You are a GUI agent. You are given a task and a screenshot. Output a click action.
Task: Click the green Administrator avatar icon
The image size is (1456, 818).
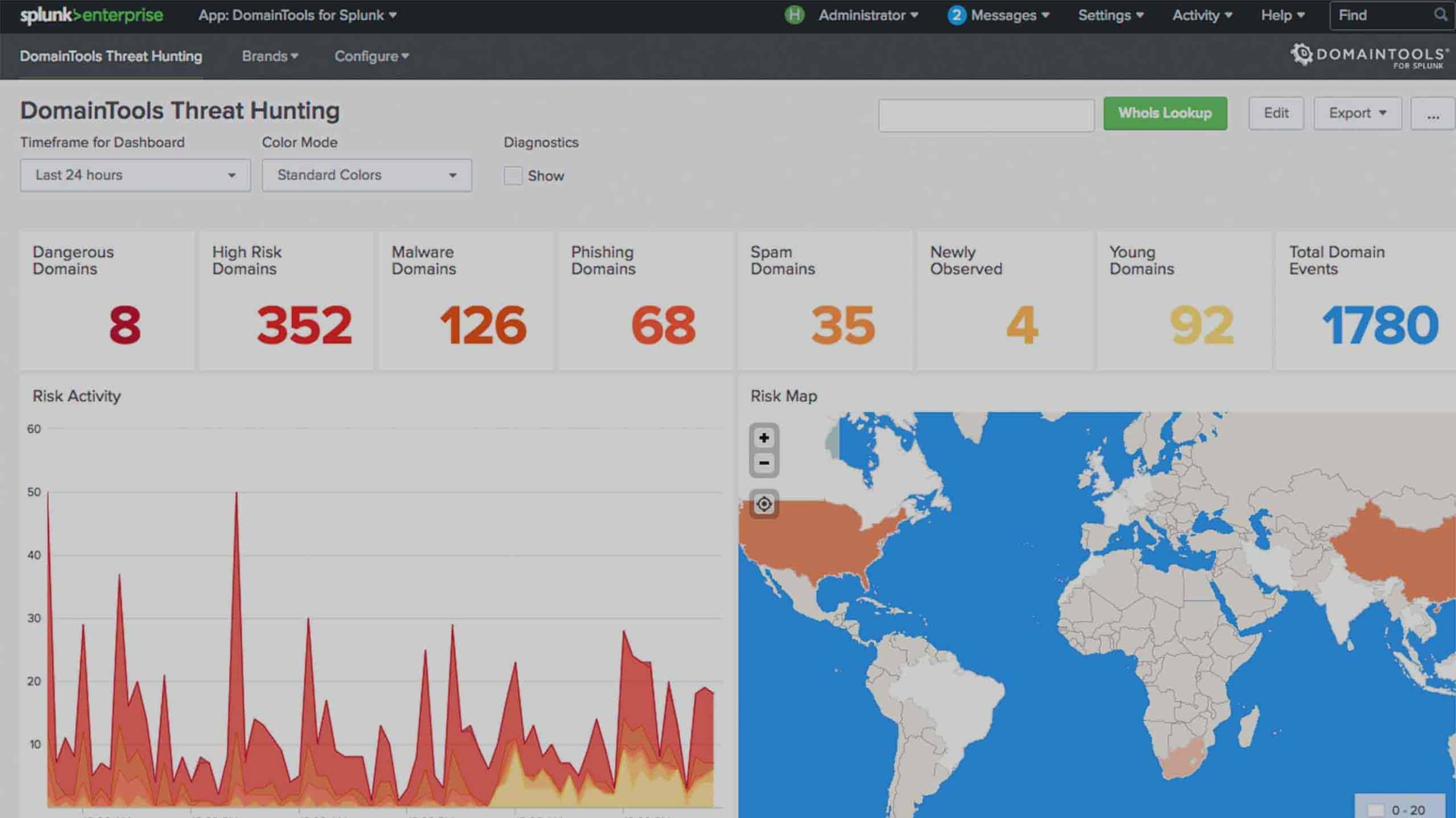pos(794,15)
